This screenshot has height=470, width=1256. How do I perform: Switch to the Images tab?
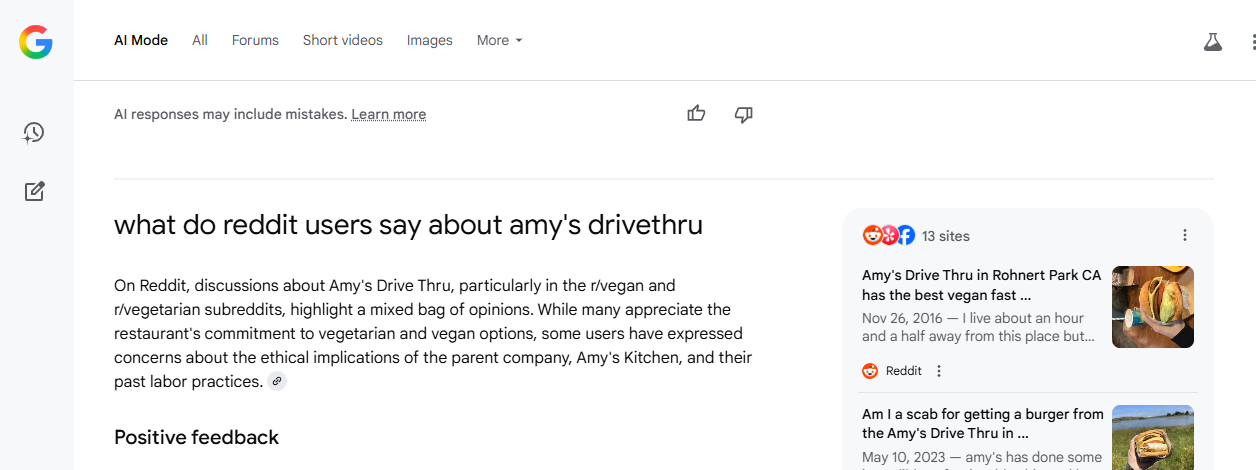[x=430, y=40]
